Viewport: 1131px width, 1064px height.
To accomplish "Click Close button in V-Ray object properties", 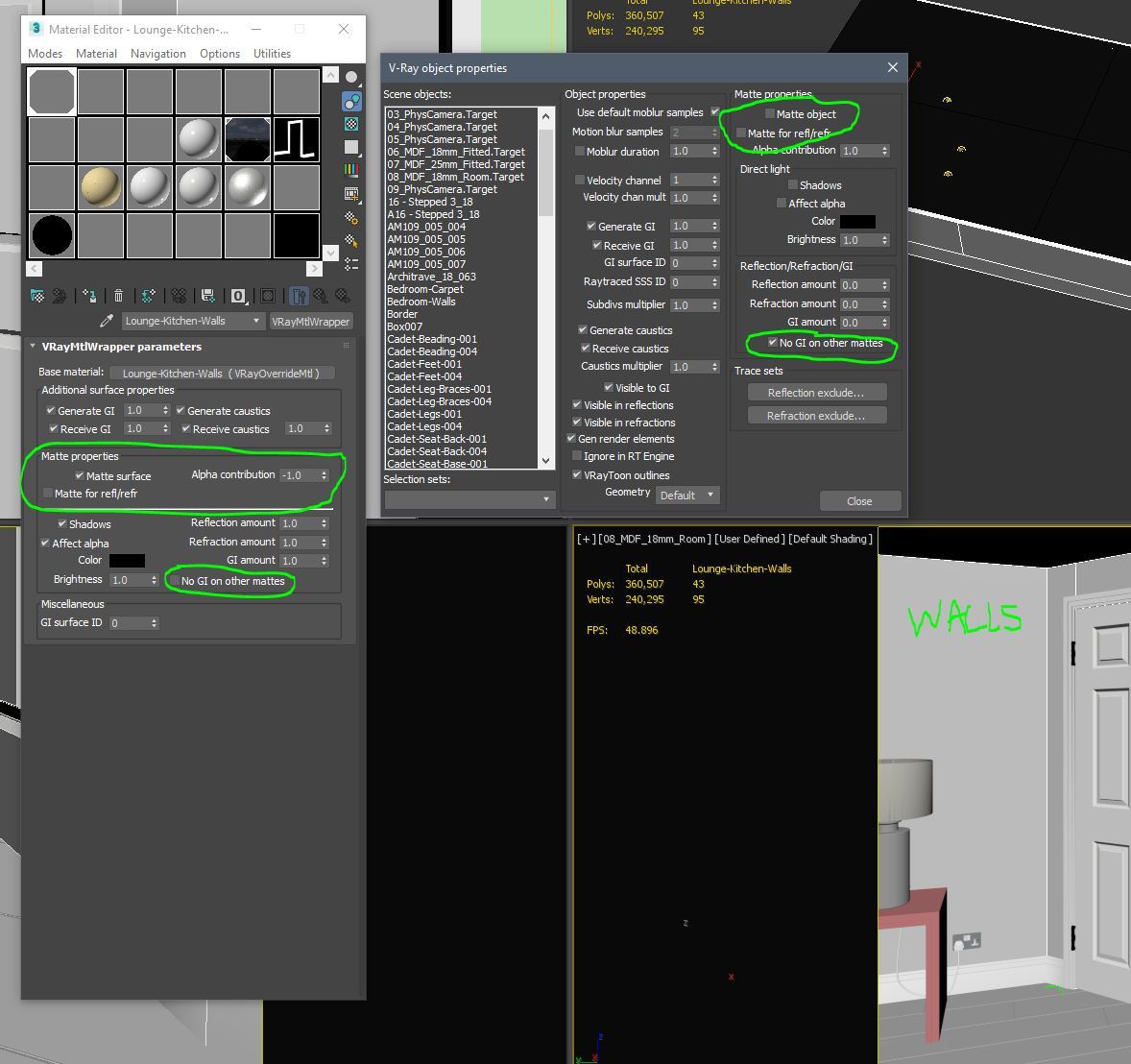I will 860,500.
